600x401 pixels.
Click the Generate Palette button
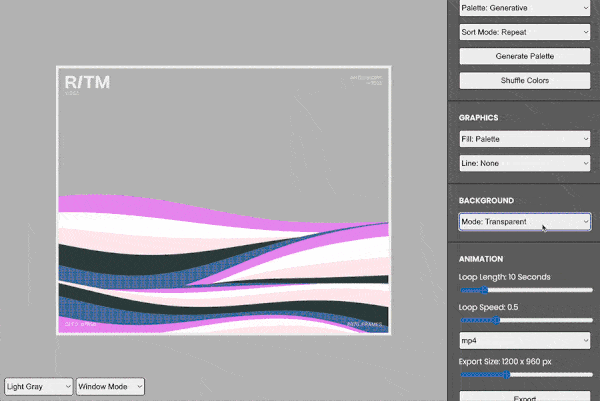coord(525,56)
